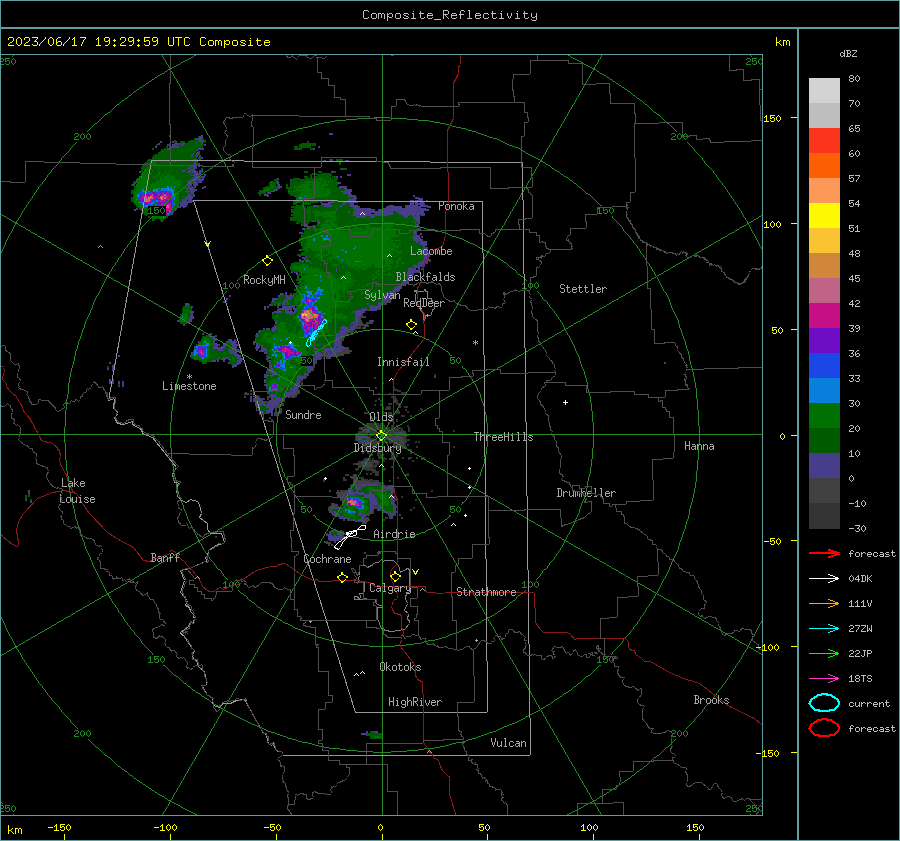
Task: Click the Strathmore label
Action: click(486, 592)
